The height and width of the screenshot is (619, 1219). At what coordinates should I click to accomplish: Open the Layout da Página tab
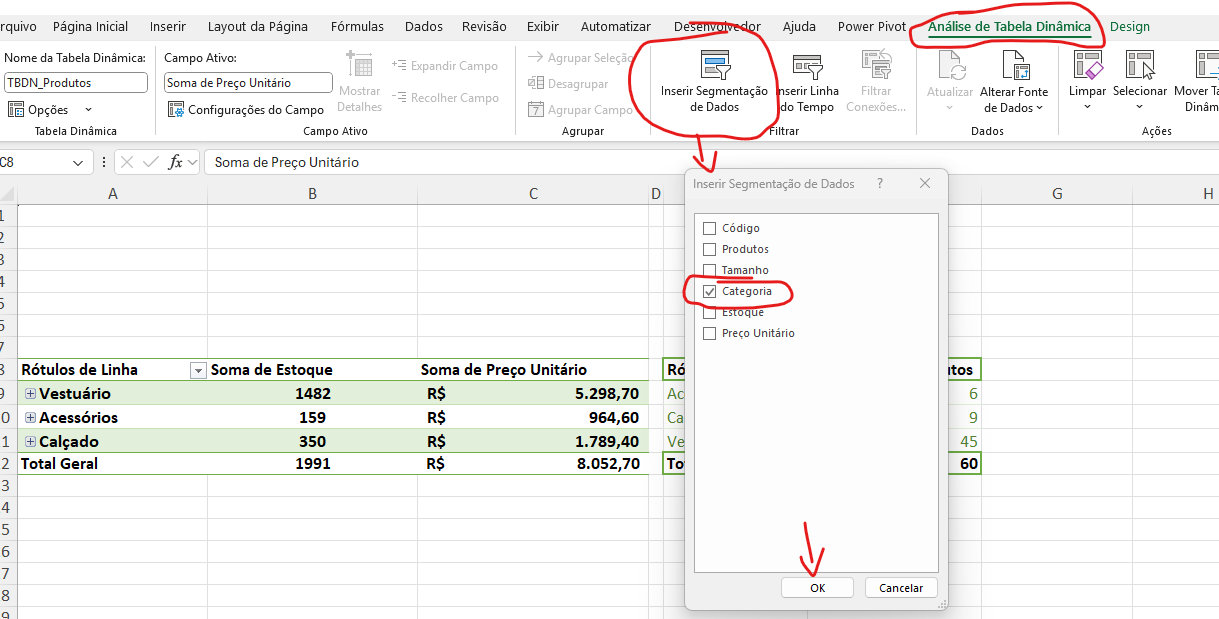258,27
